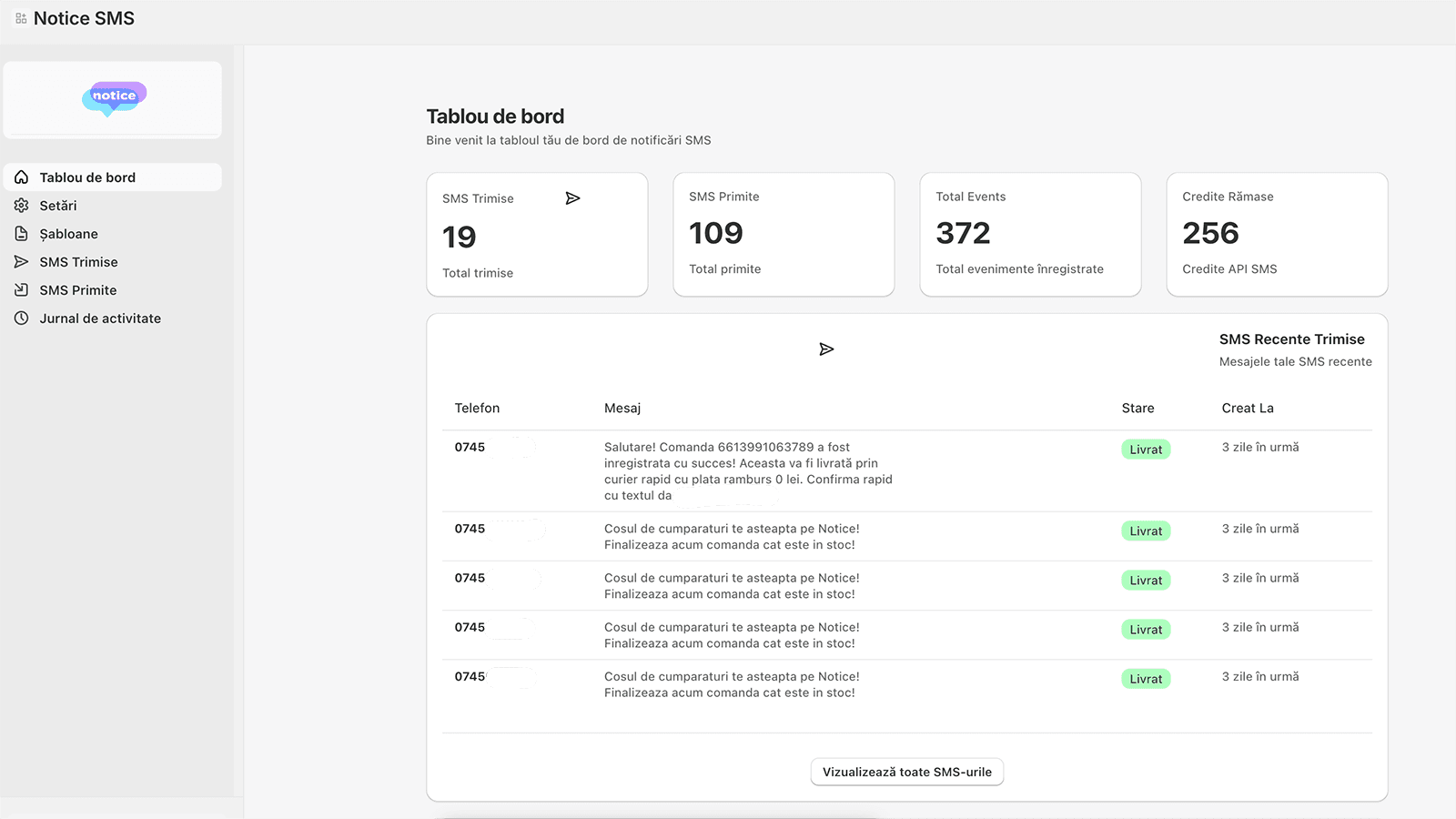Click the paper plane icon beside SMS Trimise in sidebar
The height and width of the screenshot is (819, 1456).
pyautogui.click(x=22, y=262)
